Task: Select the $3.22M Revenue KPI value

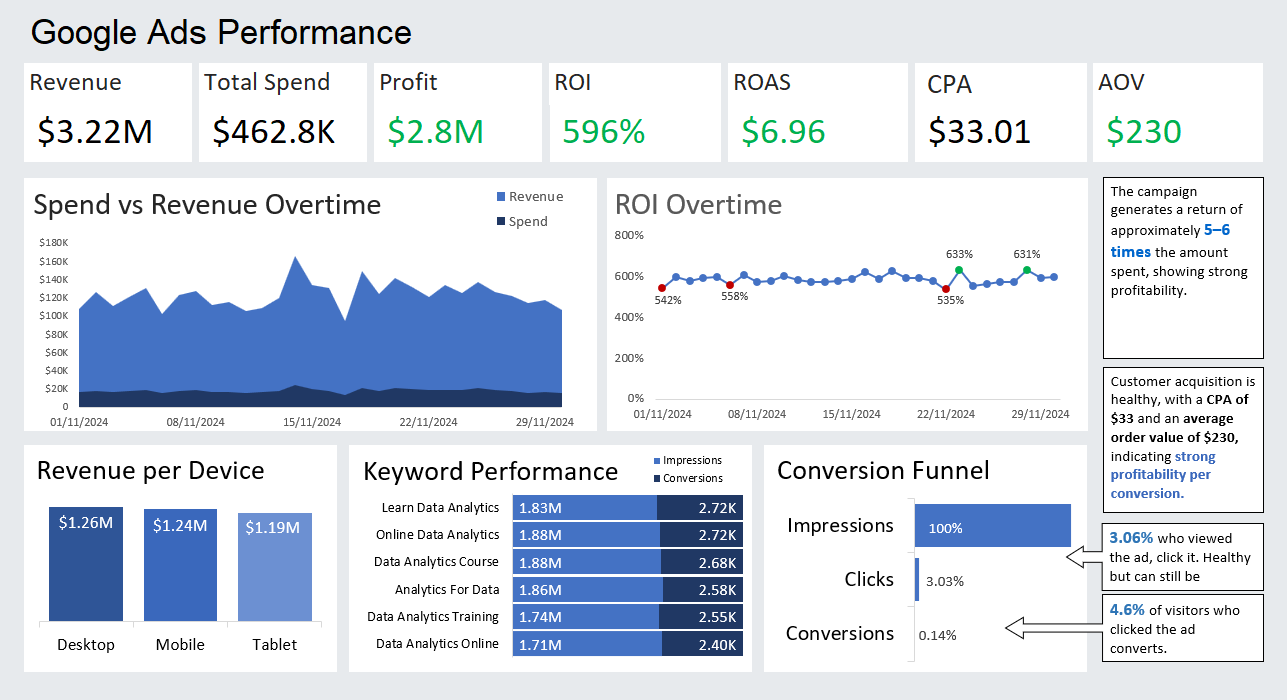Action: [x=95, y=131]
